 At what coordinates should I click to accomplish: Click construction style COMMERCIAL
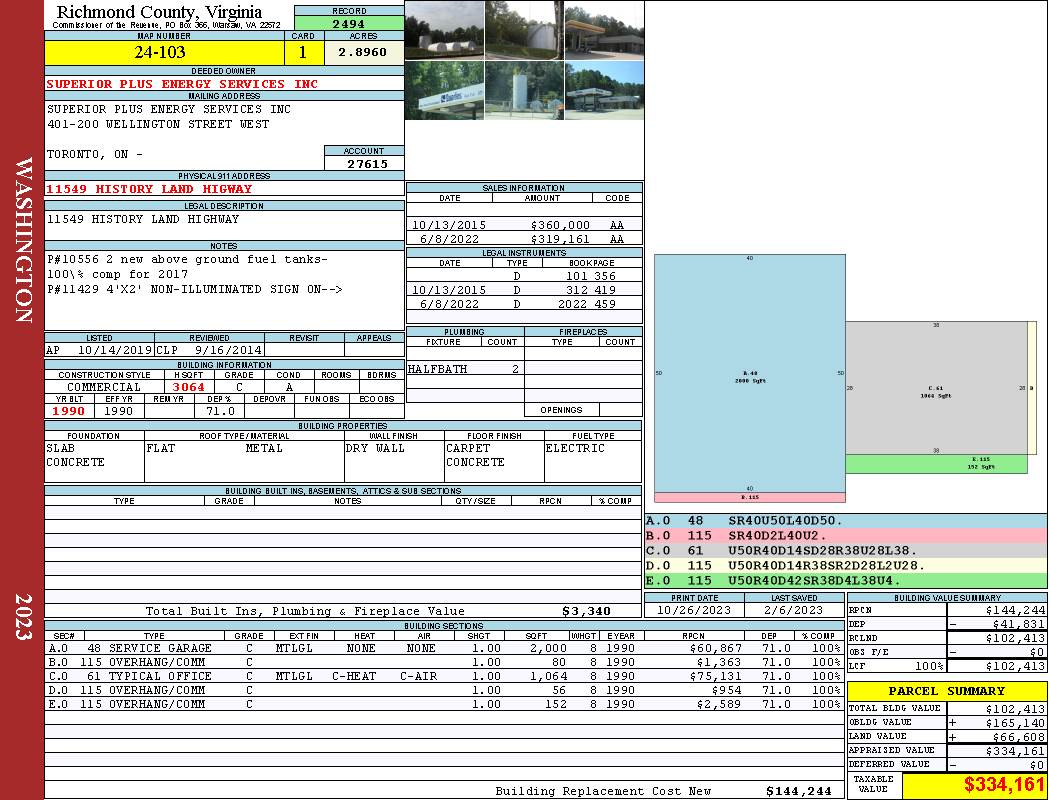click(x=104, y=387)
